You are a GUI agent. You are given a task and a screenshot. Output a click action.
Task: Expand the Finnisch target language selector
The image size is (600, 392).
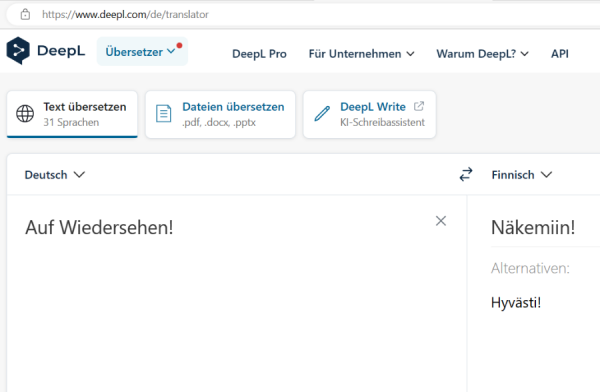[x=522, y=175]
